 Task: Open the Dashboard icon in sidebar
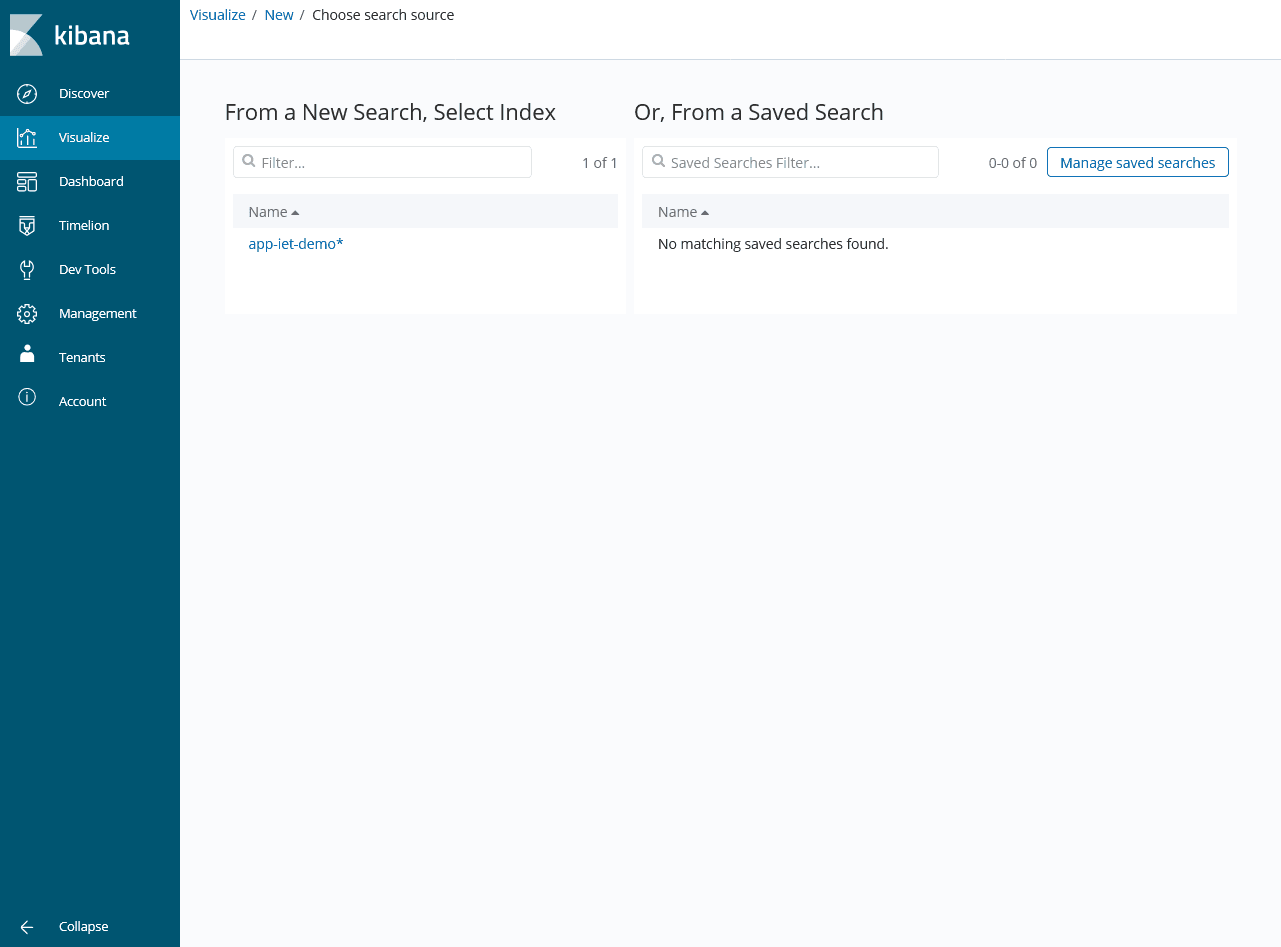point(27,182)
